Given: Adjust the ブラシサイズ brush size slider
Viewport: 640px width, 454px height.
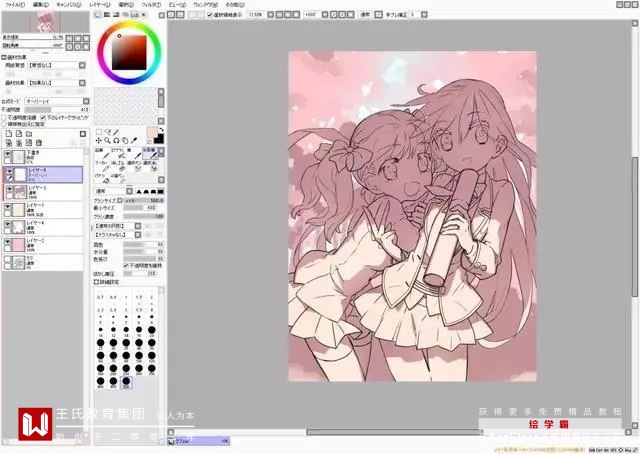Looking at the screenshot, I should coord(144,200).
